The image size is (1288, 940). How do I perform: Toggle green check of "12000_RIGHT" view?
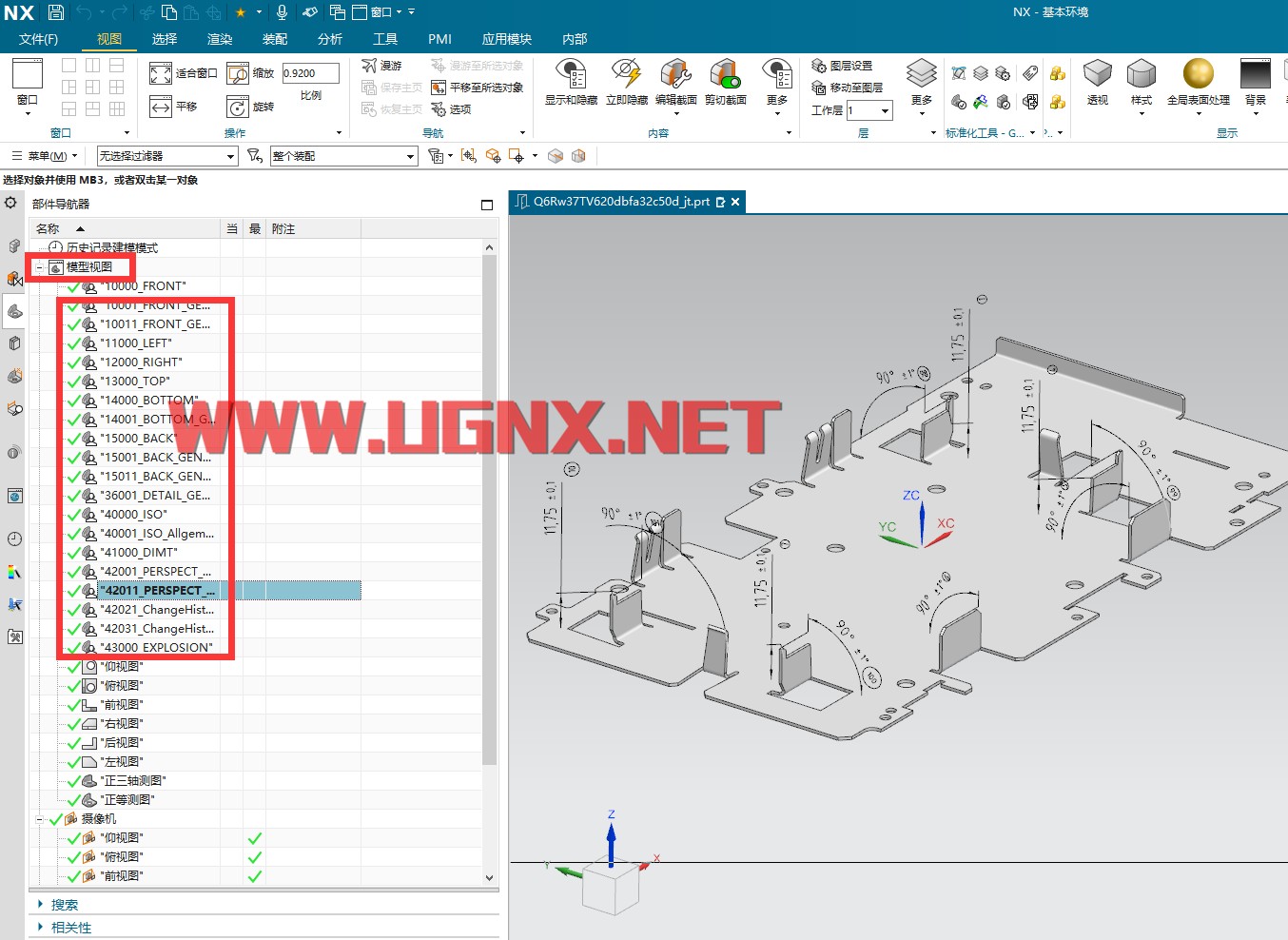[73, 362]
